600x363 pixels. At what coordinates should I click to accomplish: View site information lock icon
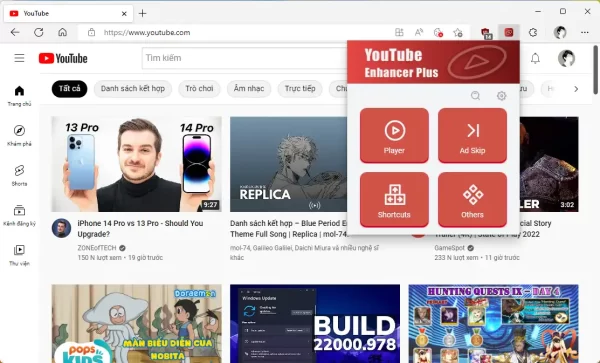pyautogui.click(x=91, y=33)
